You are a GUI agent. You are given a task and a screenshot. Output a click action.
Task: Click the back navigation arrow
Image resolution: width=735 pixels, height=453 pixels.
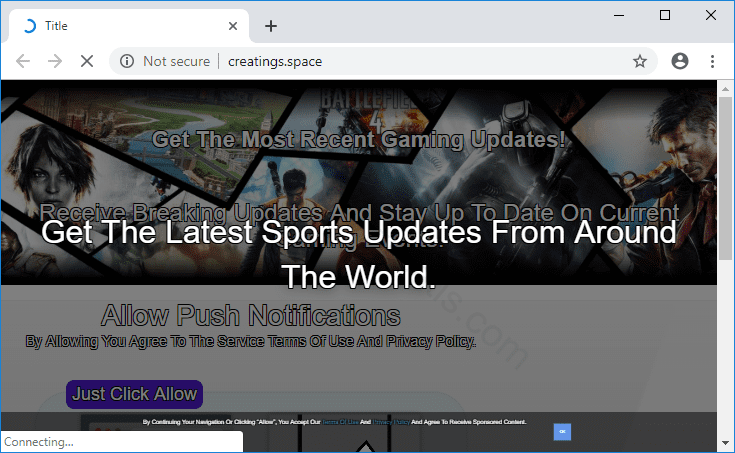pyautogui.click(x=23, y=61)
